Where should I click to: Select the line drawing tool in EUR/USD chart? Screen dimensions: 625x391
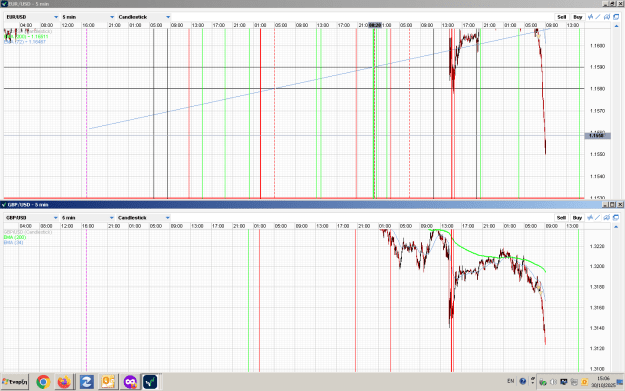[x=598, y=17]
